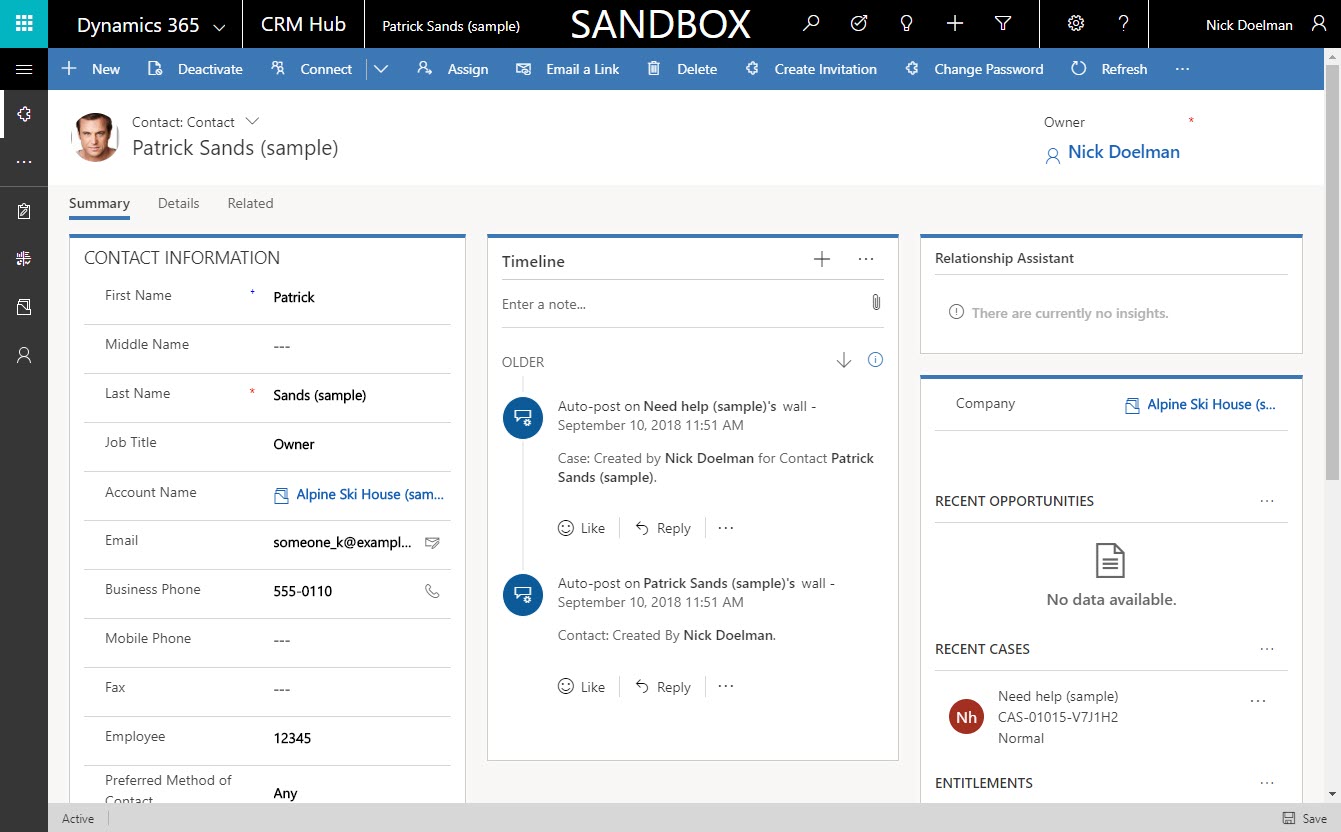Click the search magnifier icon in top bar
Screen dimensions: 1341x832
[811, 24]
